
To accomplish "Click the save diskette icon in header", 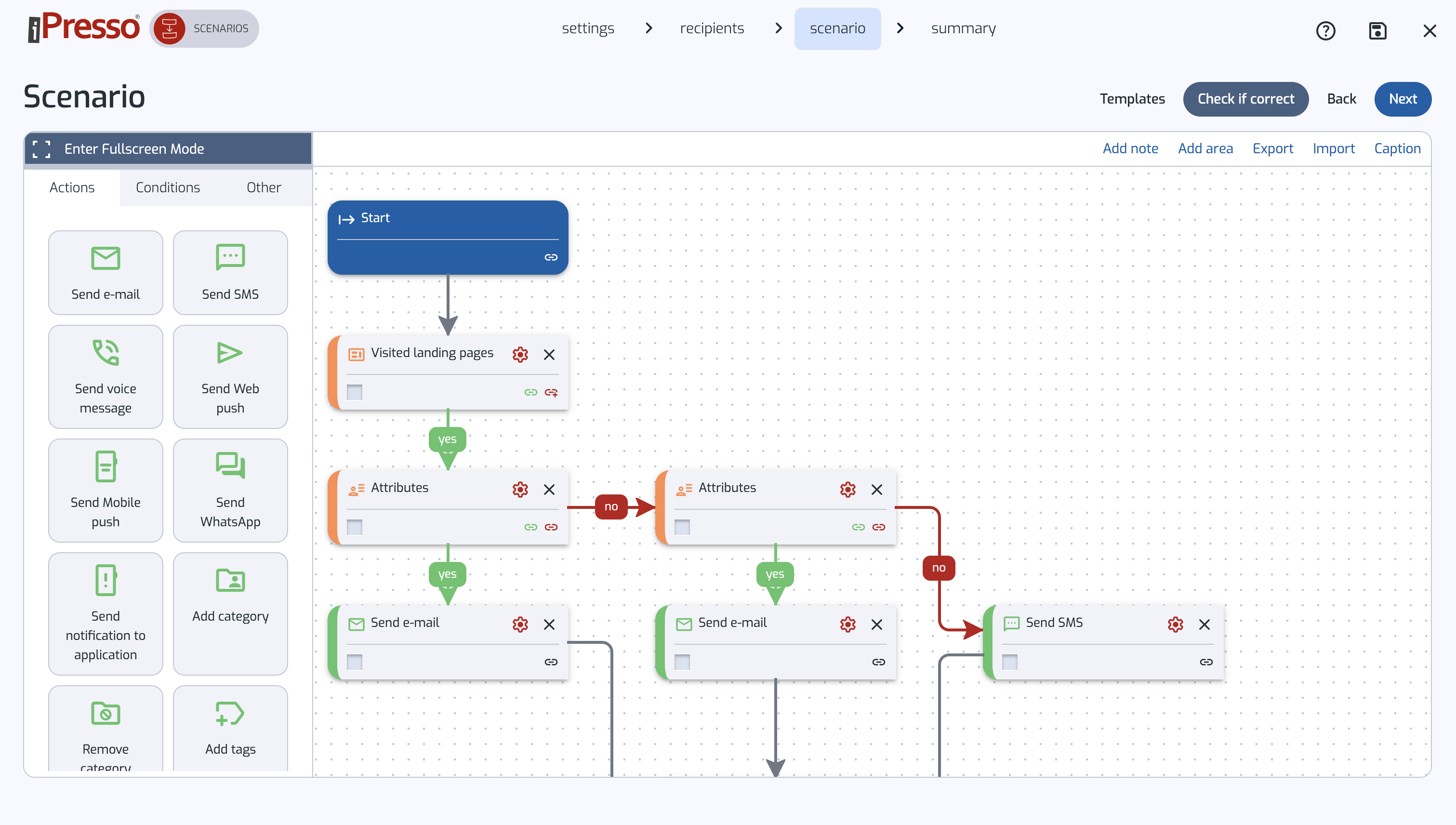I will coord(1377,30).
